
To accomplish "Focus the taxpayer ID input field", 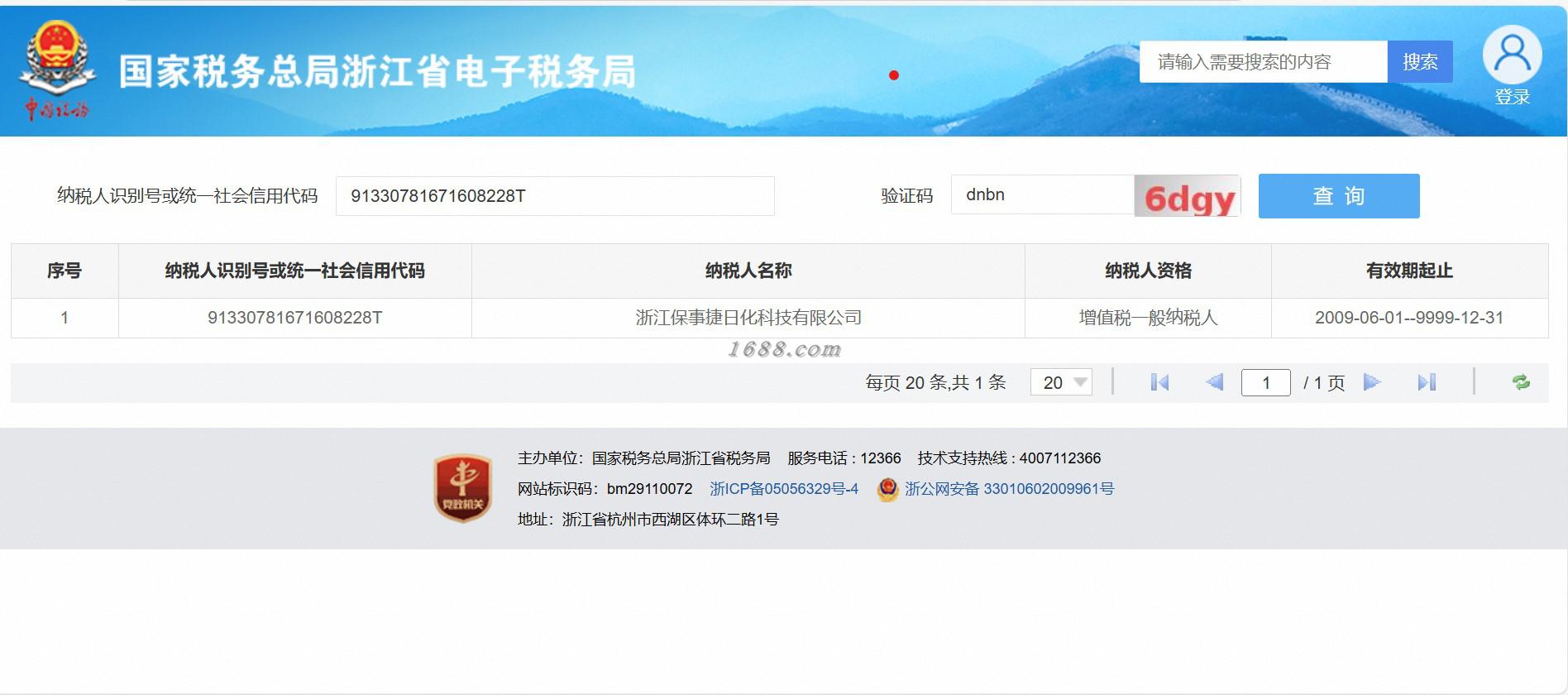I will tap(555, 196).
